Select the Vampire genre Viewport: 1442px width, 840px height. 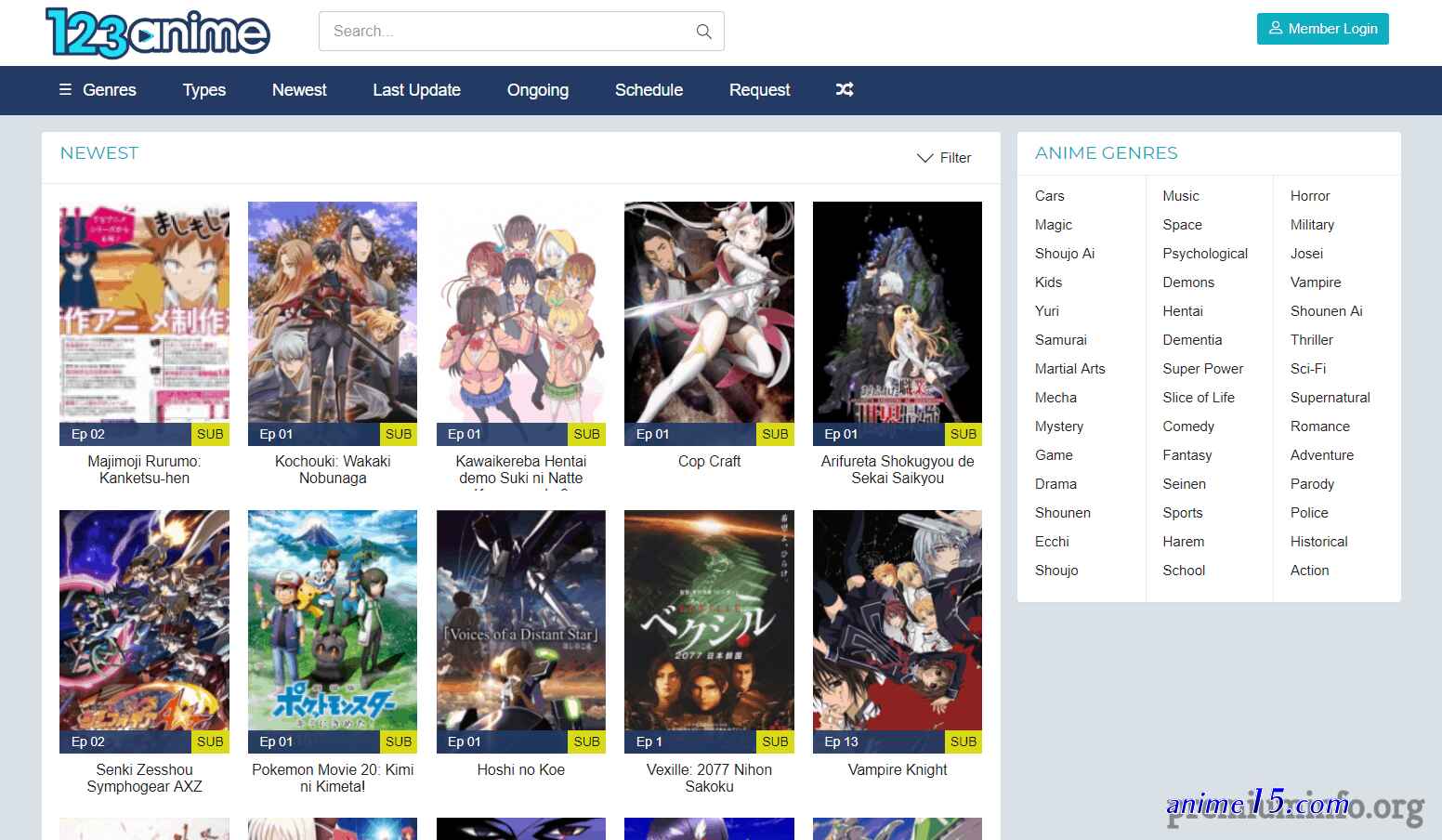point(1316,282)
